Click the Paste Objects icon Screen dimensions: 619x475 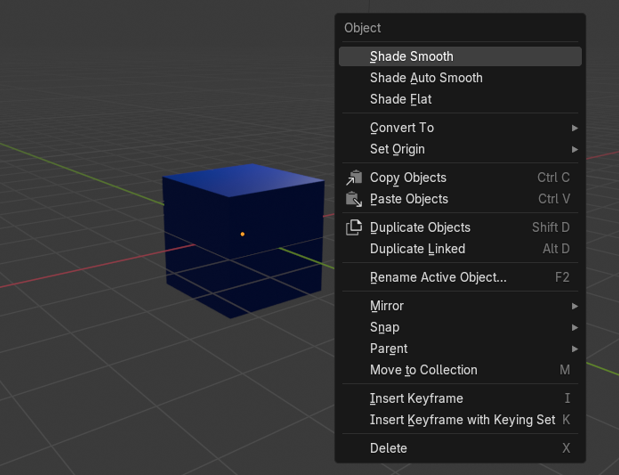354,199
